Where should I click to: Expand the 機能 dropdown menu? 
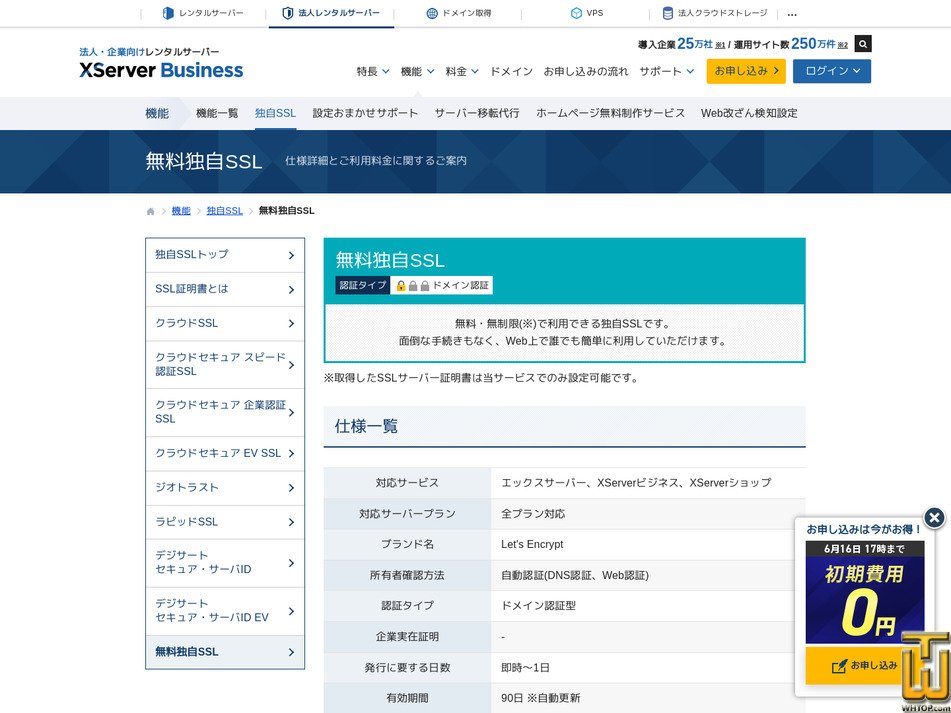click(417, 72)
